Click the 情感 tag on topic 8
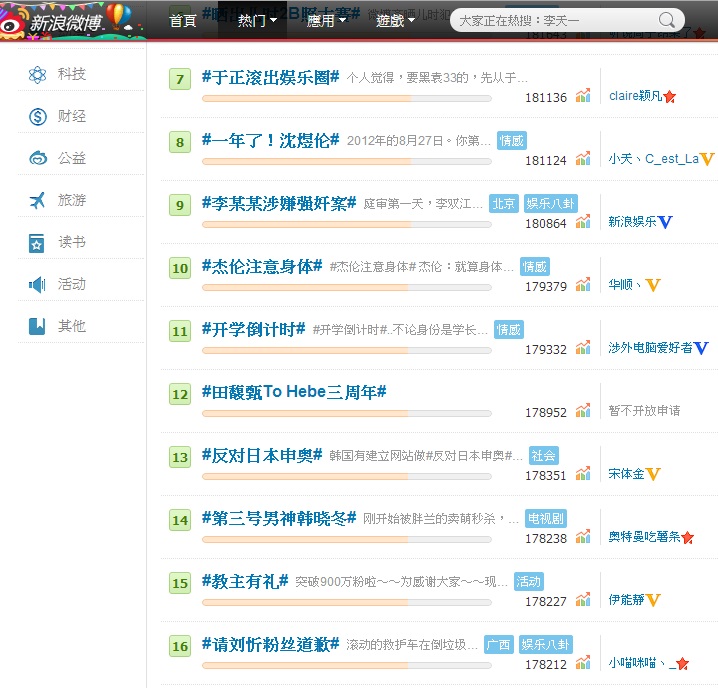Image resolution: width=718 pixels, height=688 pixels. [511, 141]
